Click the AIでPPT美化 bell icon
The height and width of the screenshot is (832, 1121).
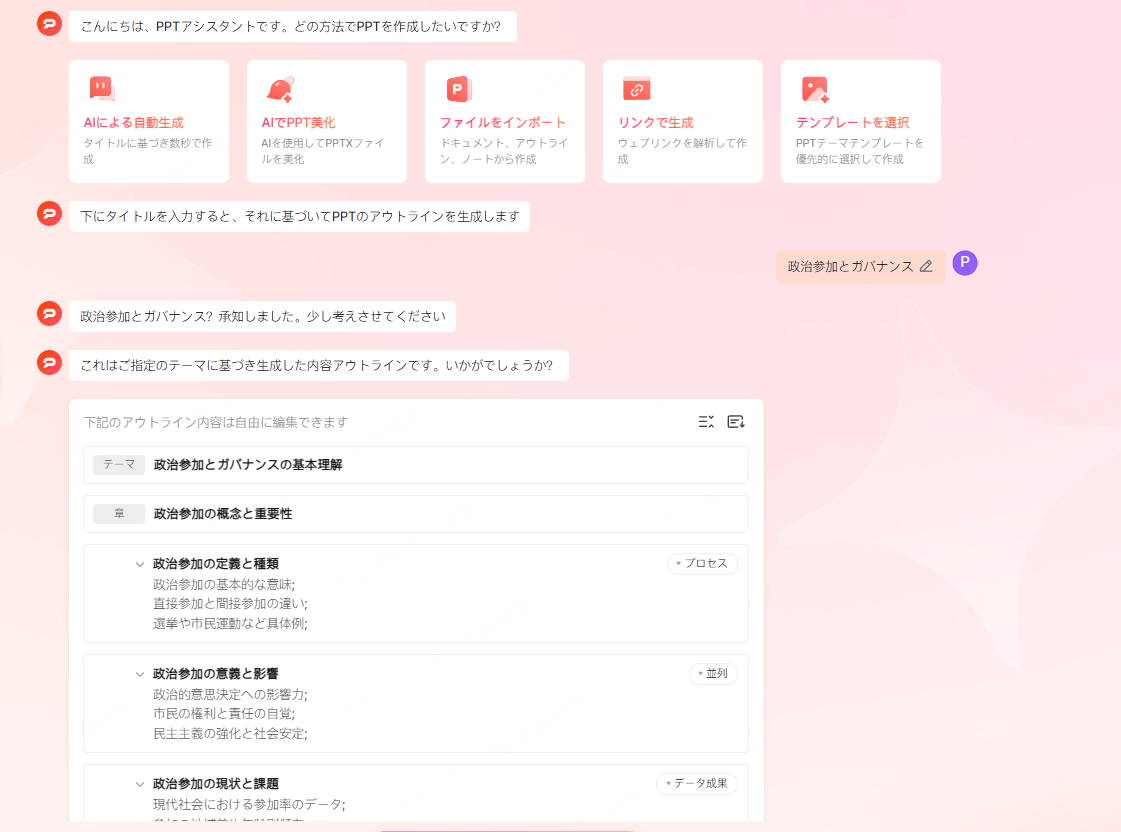(279, 89)
